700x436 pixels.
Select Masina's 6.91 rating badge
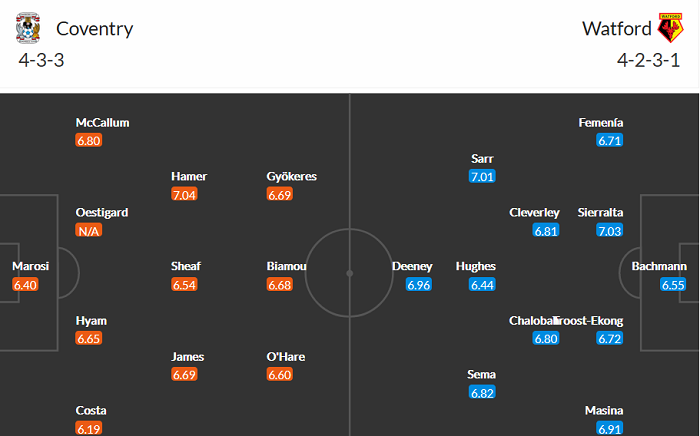point(608,428)
